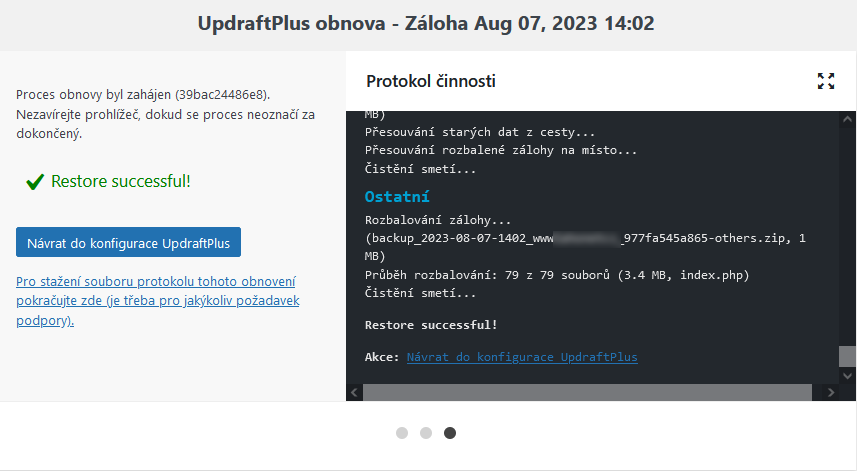
Task: Select the second carousel dot
Action: pos(426,433)
